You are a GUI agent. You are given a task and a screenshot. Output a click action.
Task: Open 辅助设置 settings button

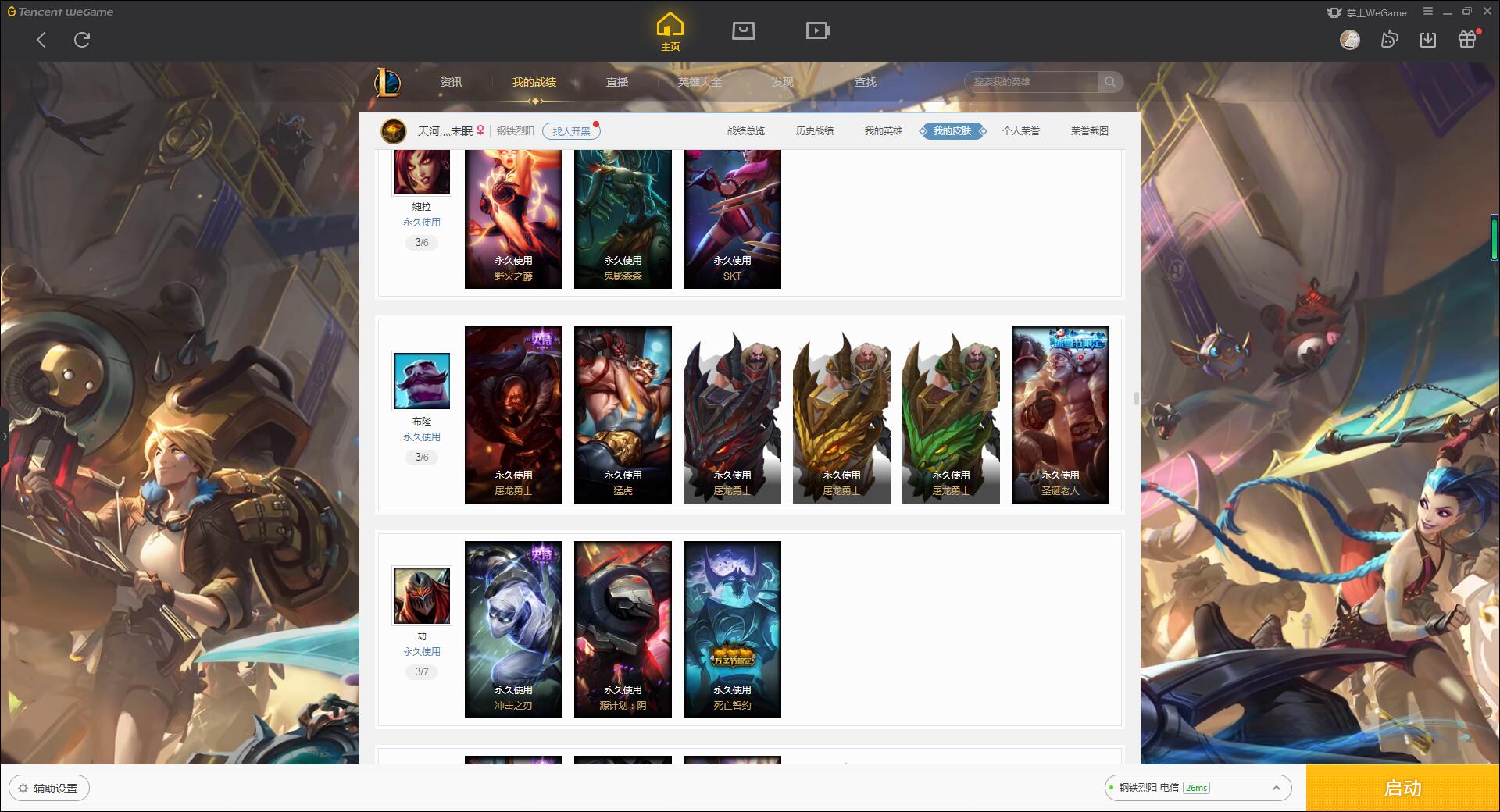(x=49, y=789)
